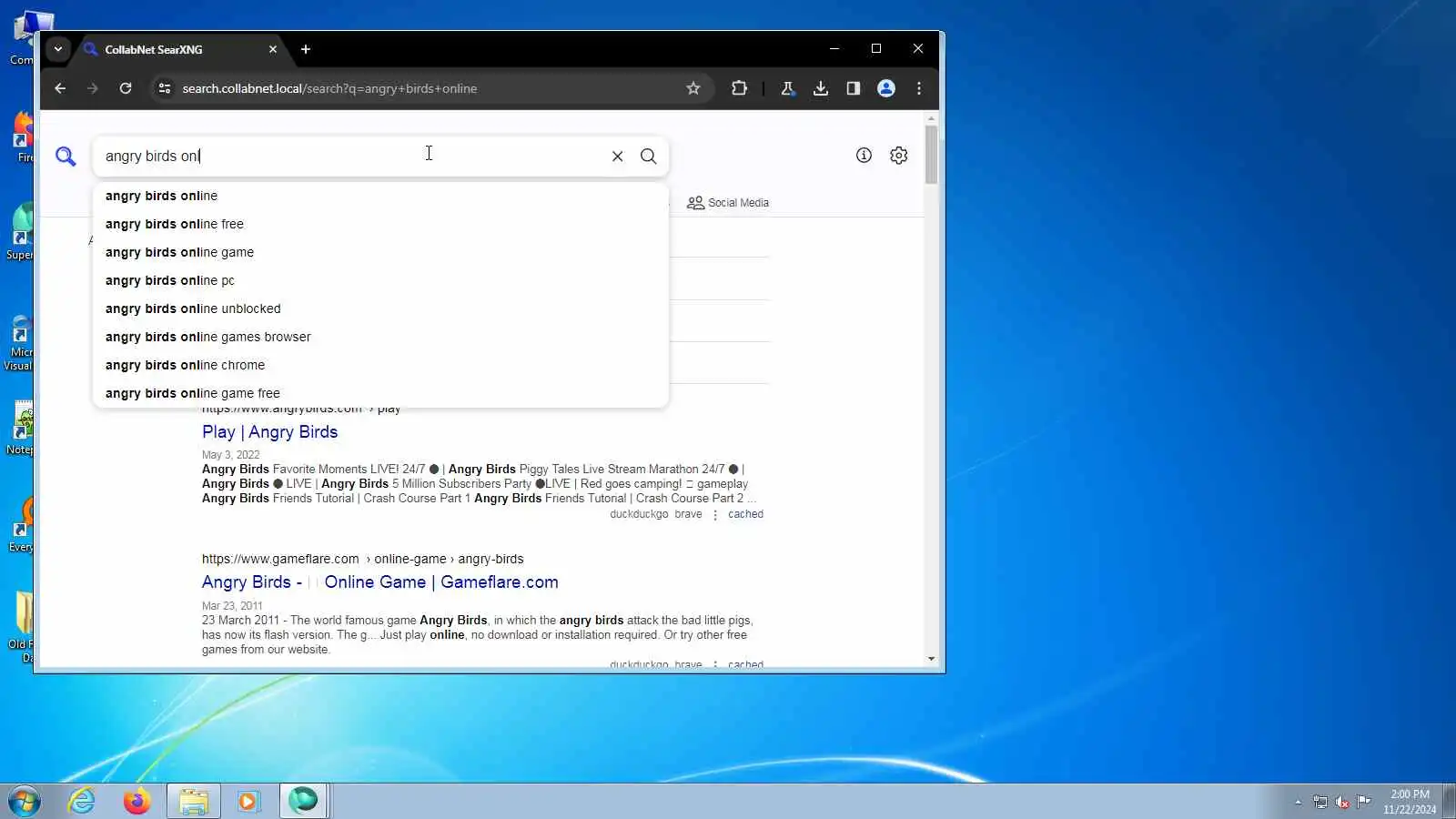Screen dimensions: 1456x819
Task: Open 'Angry Birds - Online Game | Gameflare.com' result
Action: pos(380,582)
